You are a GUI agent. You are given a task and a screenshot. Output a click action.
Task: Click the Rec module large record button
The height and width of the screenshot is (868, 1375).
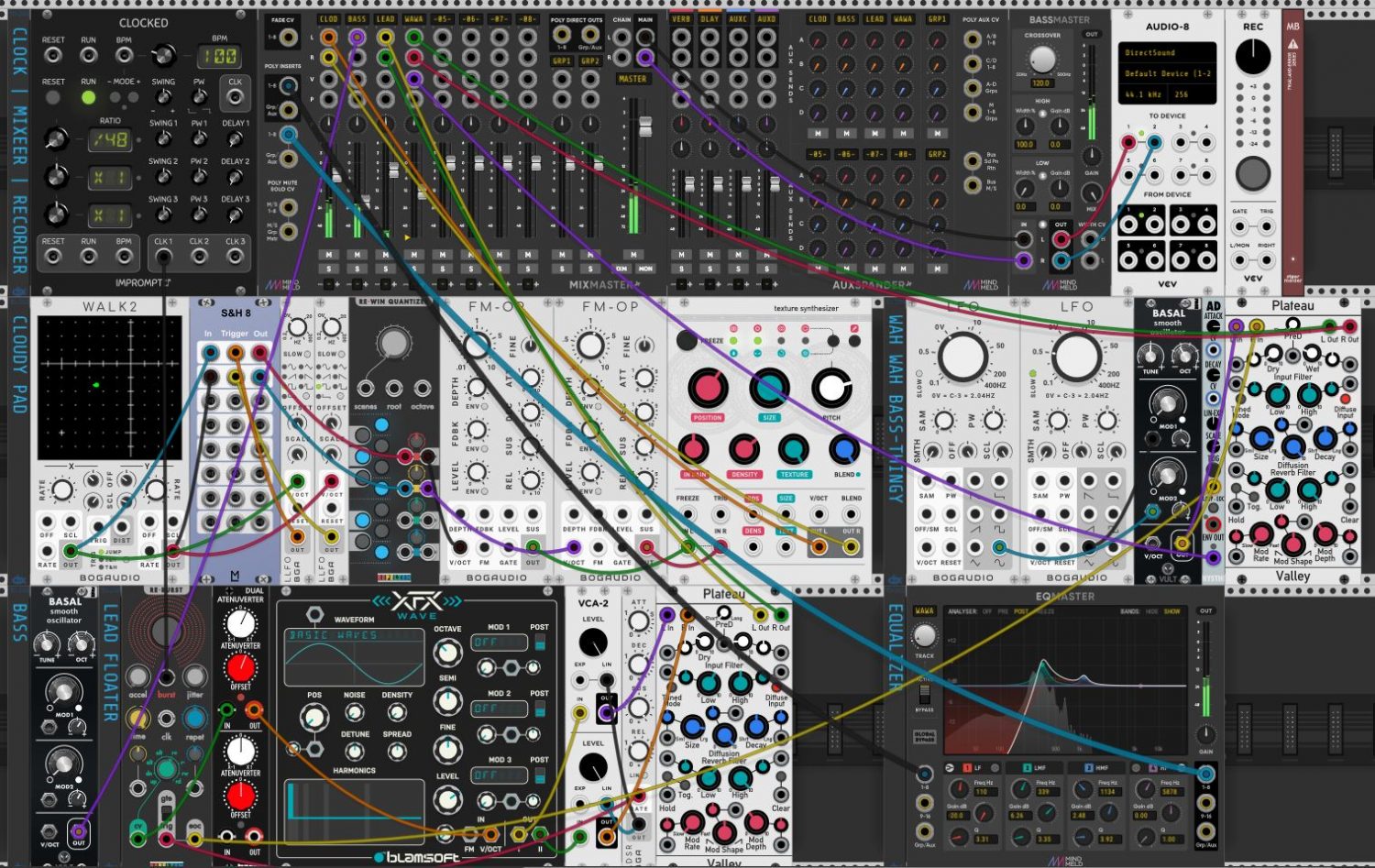click(1253, 173)
